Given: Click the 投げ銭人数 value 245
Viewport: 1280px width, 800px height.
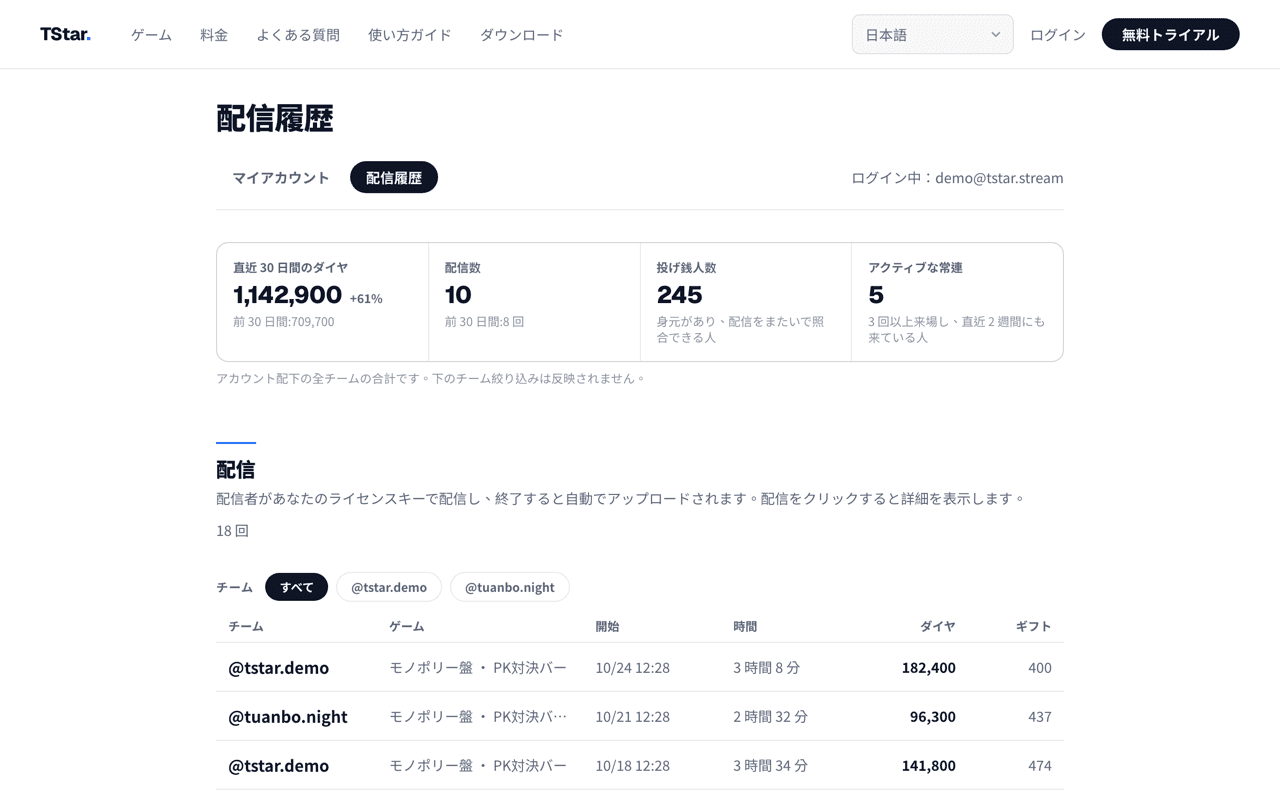Looking at the screenshot, I should tap(680, 295).
